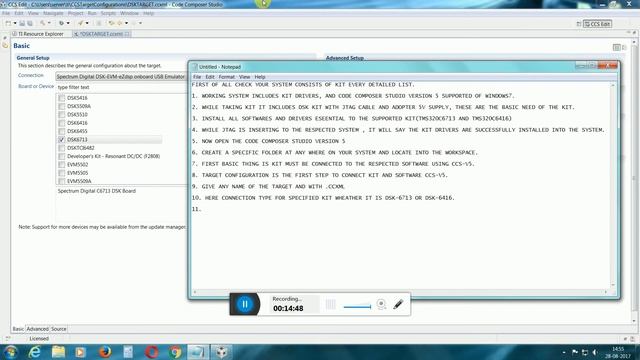
Task: Click the Board or Device filter text field
Action: point(121,87)
